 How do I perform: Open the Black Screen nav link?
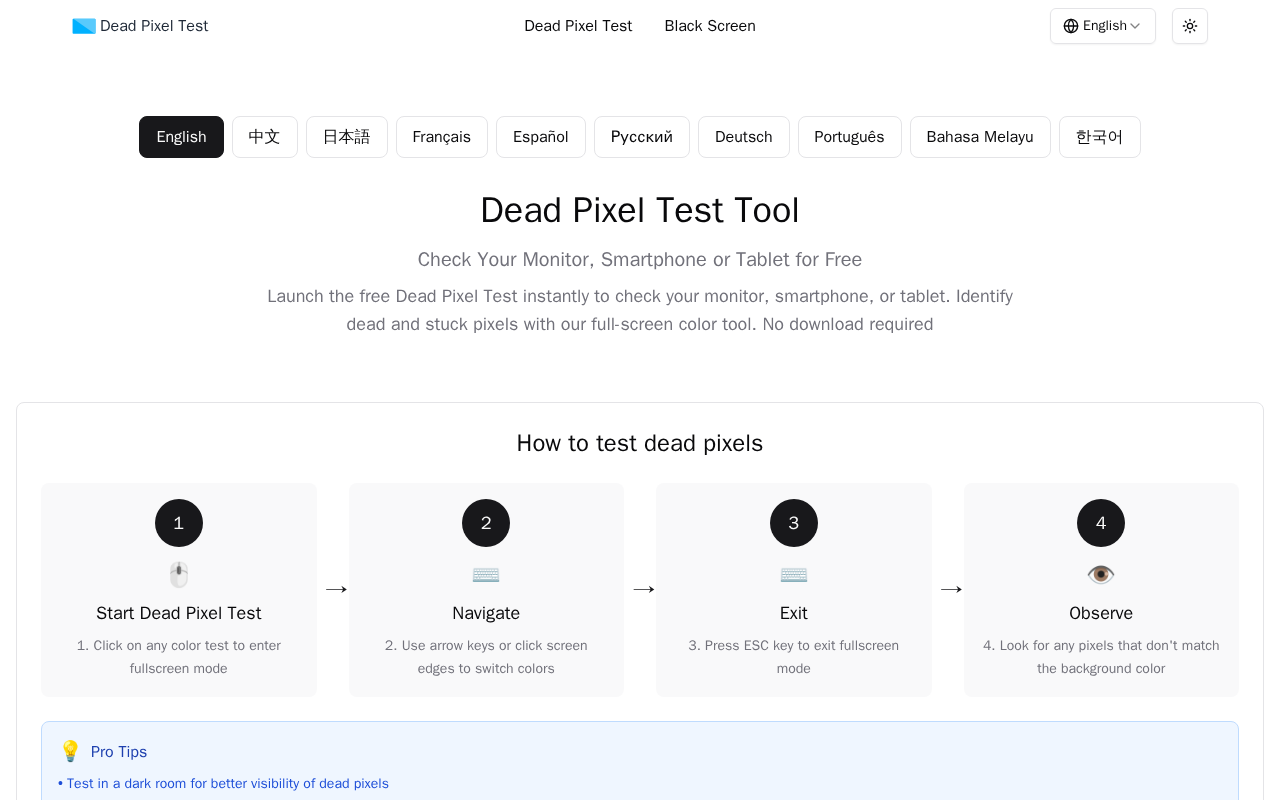710,26
